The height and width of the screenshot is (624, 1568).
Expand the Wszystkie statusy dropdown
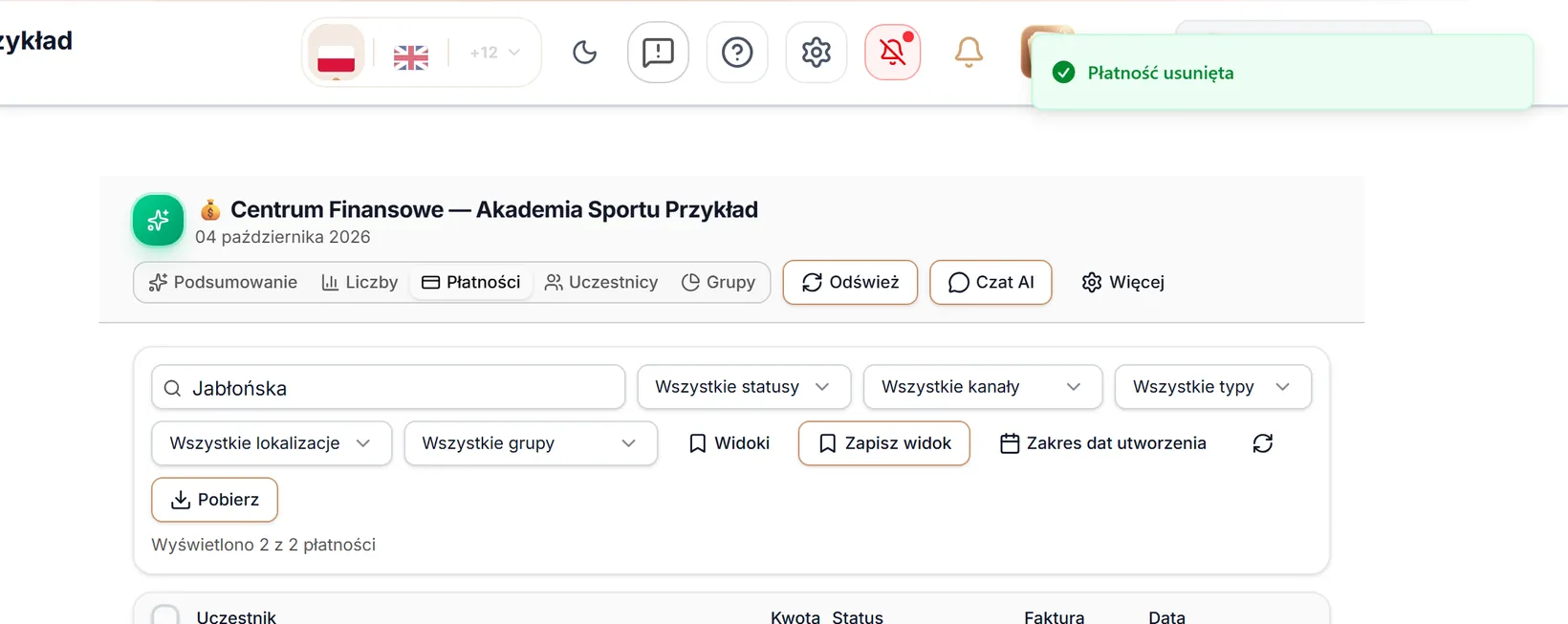pyautogui.click(x=744, y=387)
